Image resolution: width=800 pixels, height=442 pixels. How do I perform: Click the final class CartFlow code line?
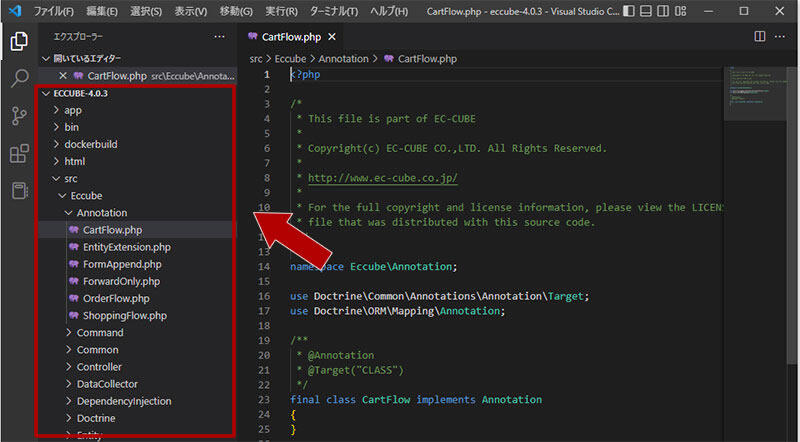(x=416, y=400)
